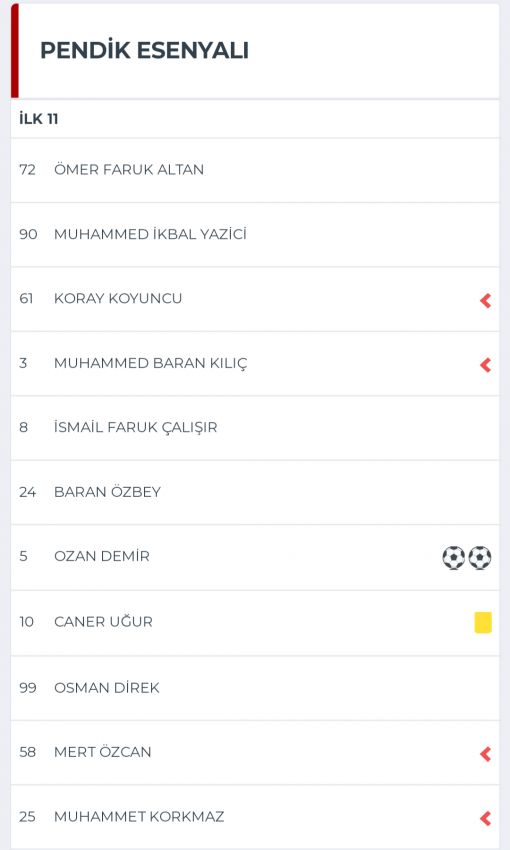Click the red substitution arrow for Muhammet Korkmaz
The image size is (510, 850).
pos(486,818)
